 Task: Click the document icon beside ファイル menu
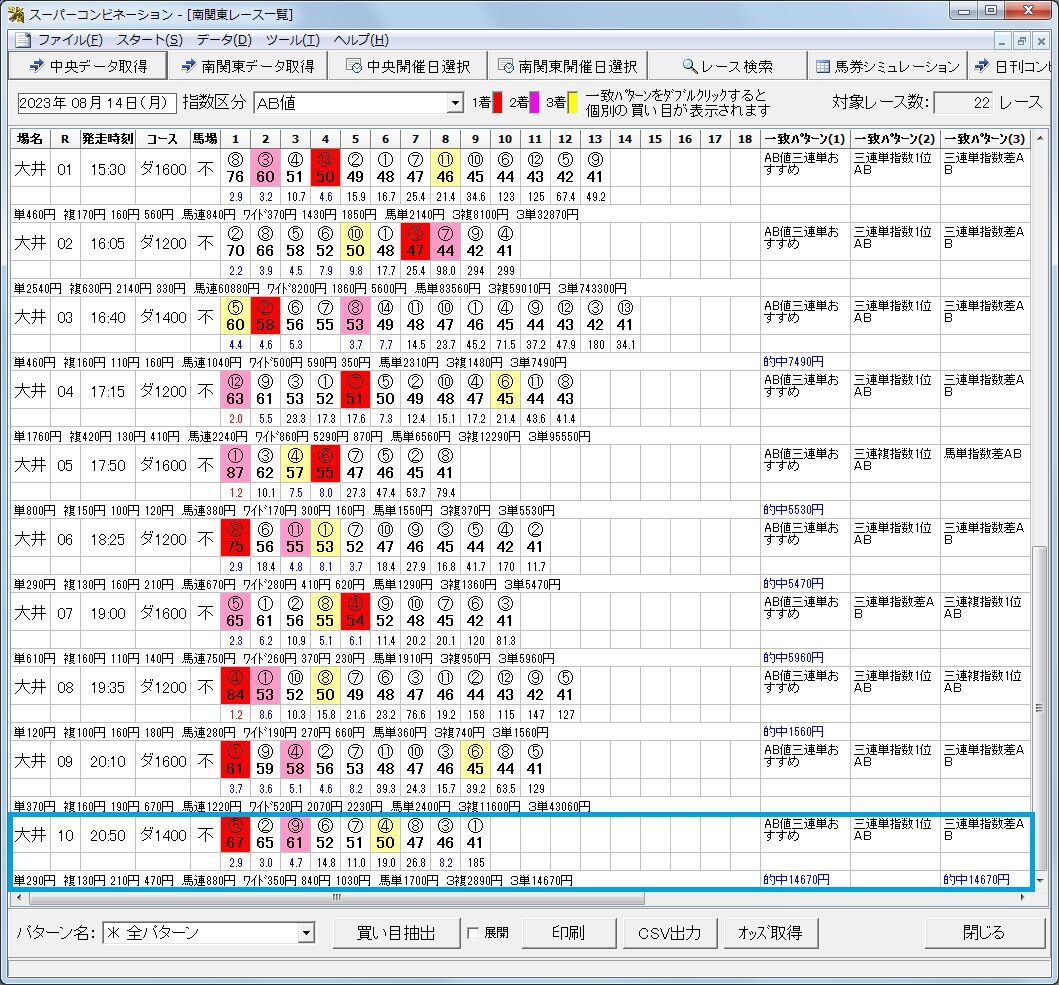coord(23,40)
